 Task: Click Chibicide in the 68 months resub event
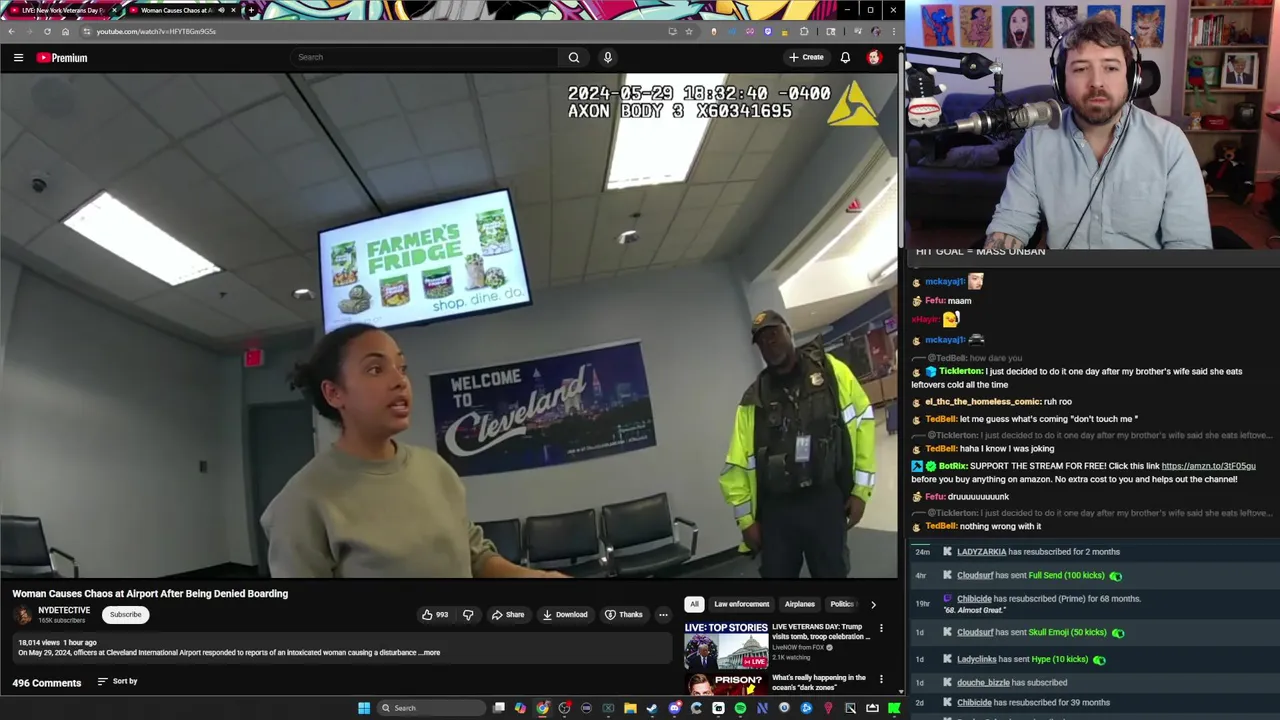click(x=974, y=599)
